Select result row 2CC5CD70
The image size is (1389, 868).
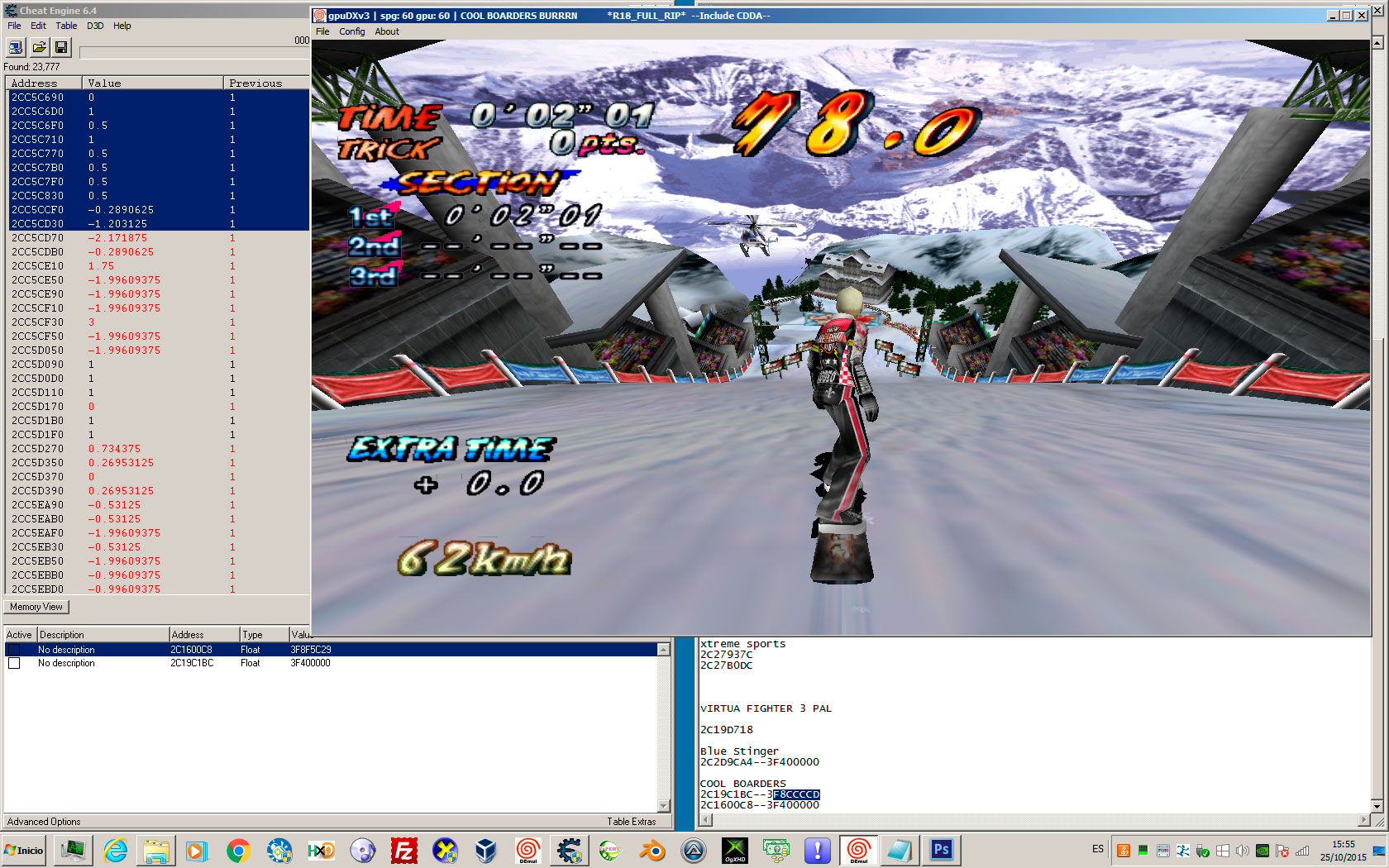158,238
